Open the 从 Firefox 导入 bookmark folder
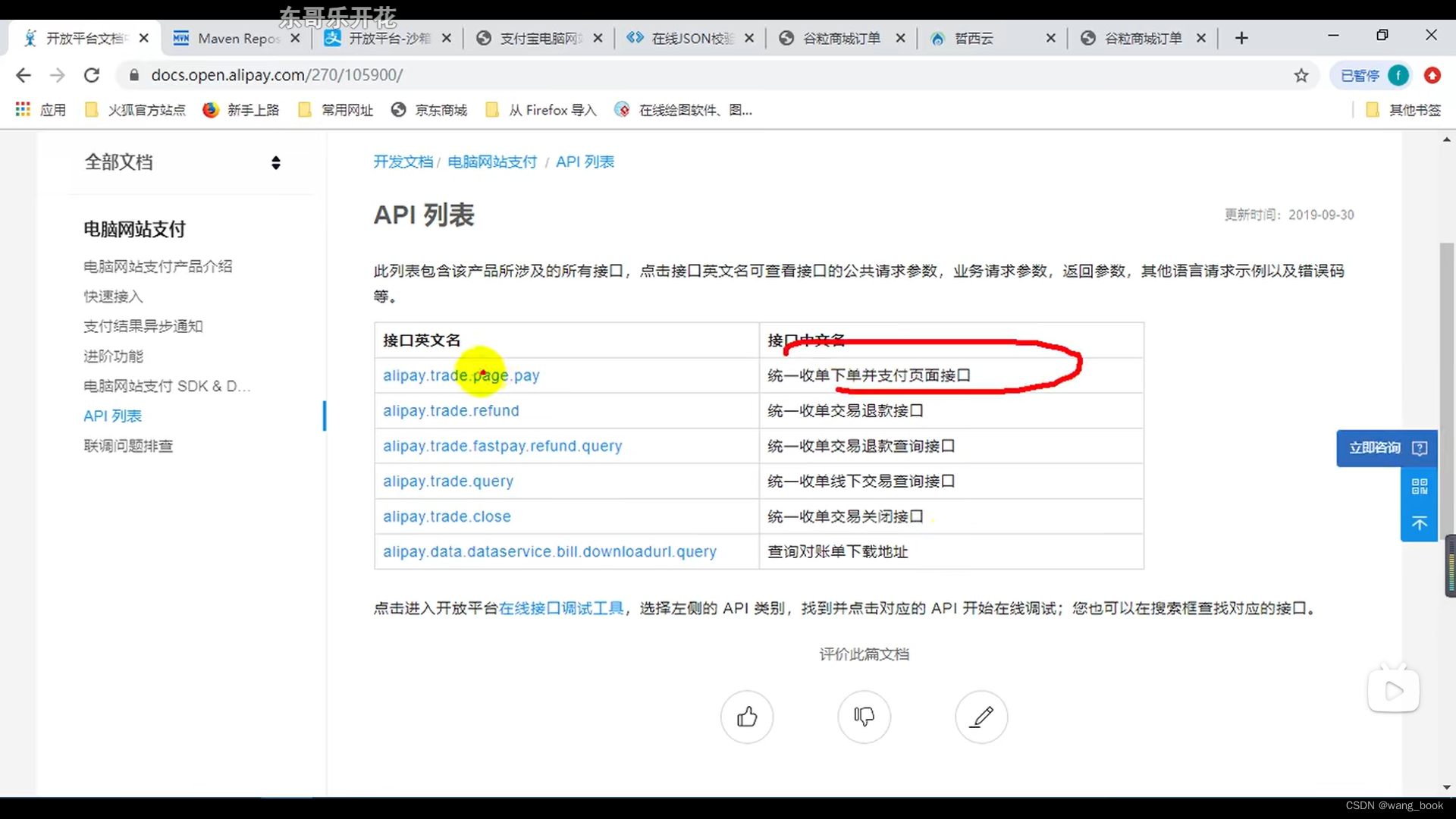Viewport: 1456px width, 819px height. click(x=541, y=110)
